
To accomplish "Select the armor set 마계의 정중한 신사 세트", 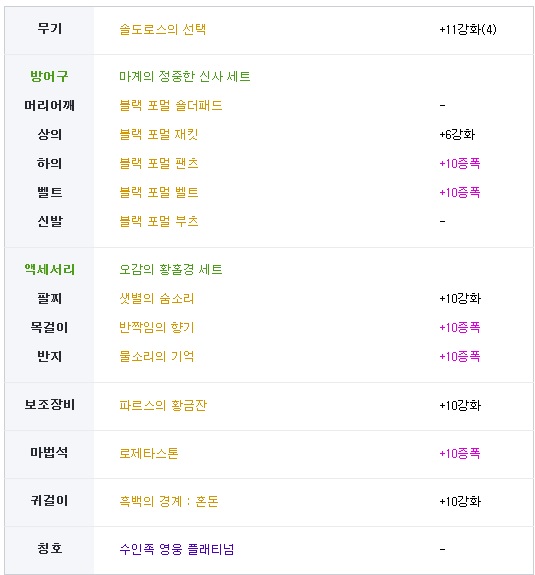I will (x=184, y=77).
